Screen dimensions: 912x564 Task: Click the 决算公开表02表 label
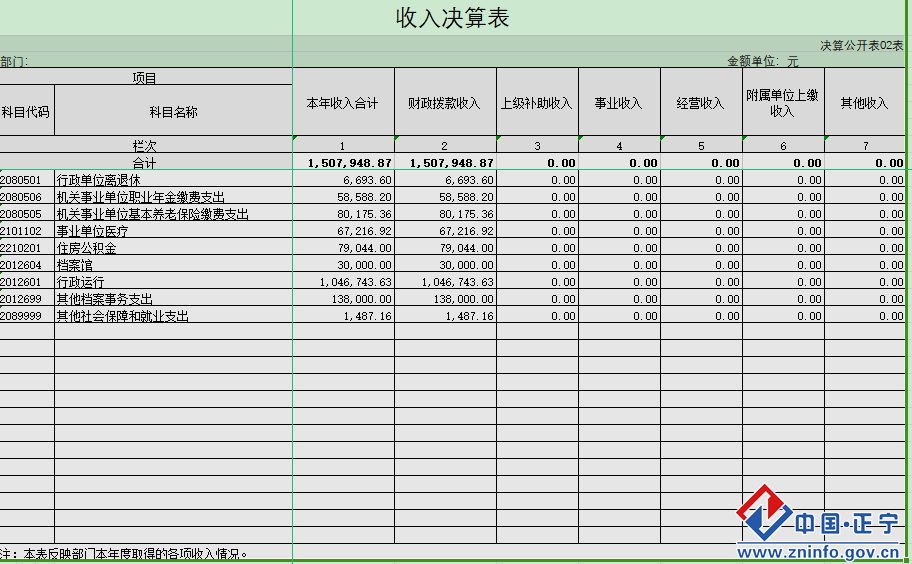861,45
